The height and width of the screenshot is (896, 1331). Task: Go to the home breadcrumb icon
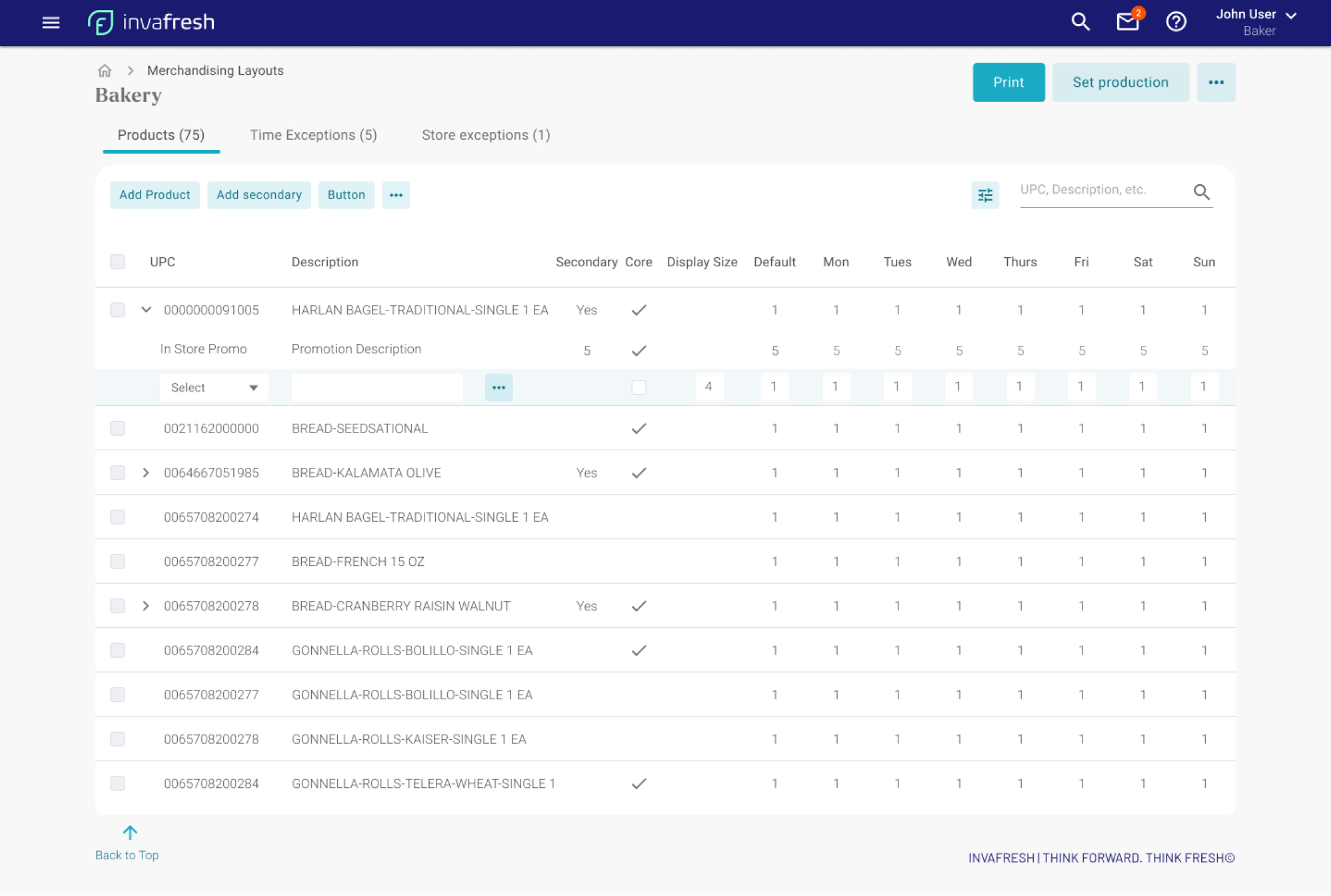[x=104, y=71]
